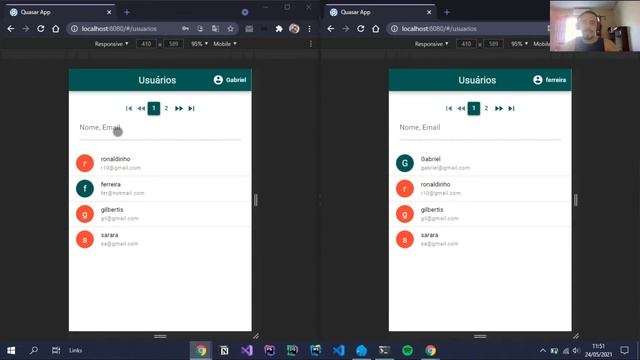Viewport: 640px width, 360px height.
Task: Open home page in left browser window
Action: (x=56, y=29)
